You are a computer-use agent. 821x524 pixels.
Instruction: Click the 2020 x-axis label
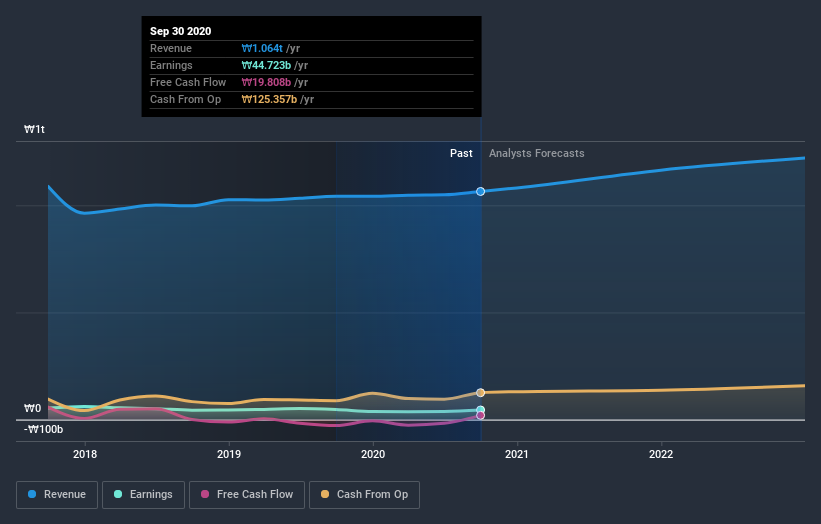coord(373,454)
